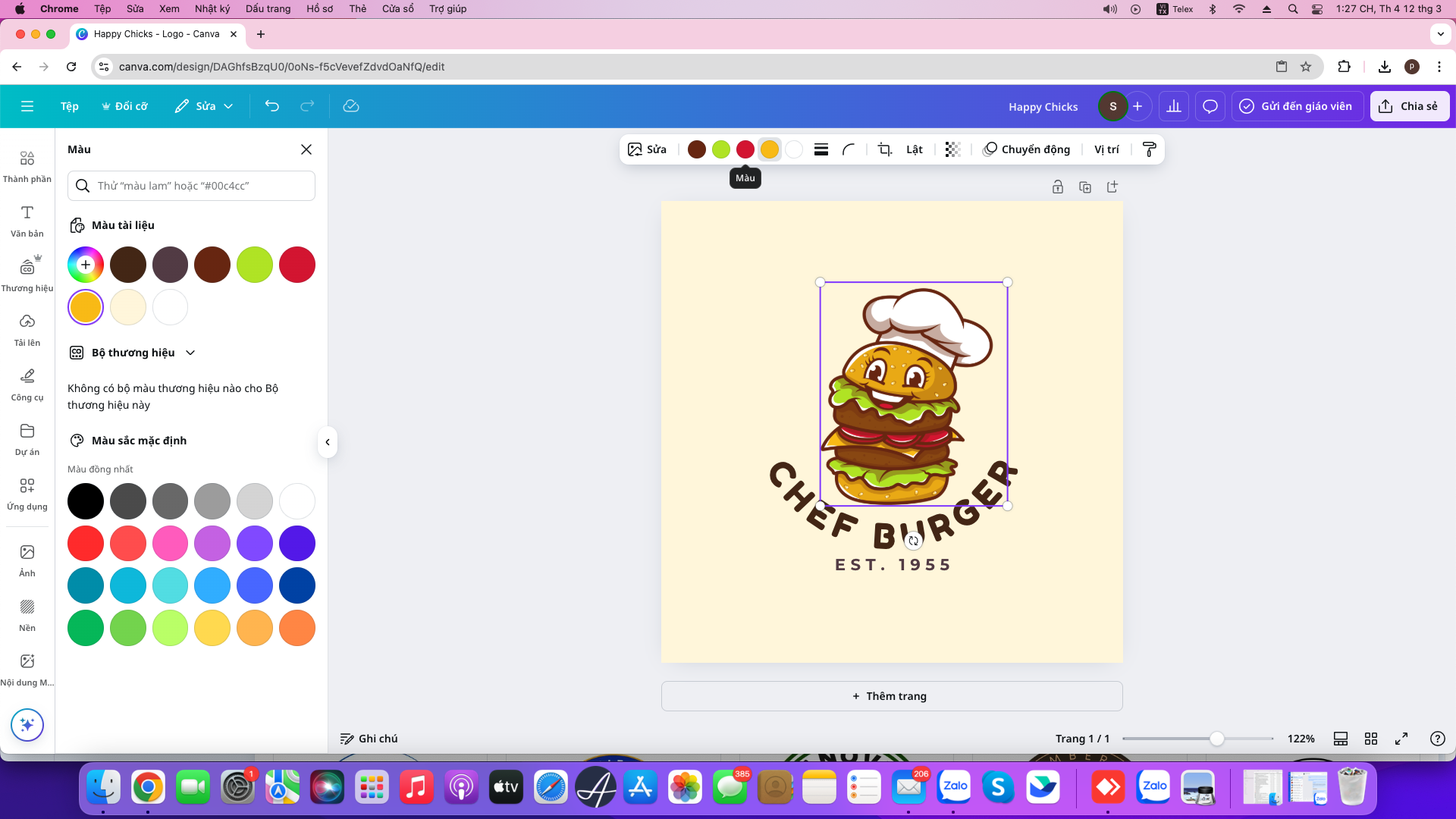Open the help question mark

(x=1437, y=739)
